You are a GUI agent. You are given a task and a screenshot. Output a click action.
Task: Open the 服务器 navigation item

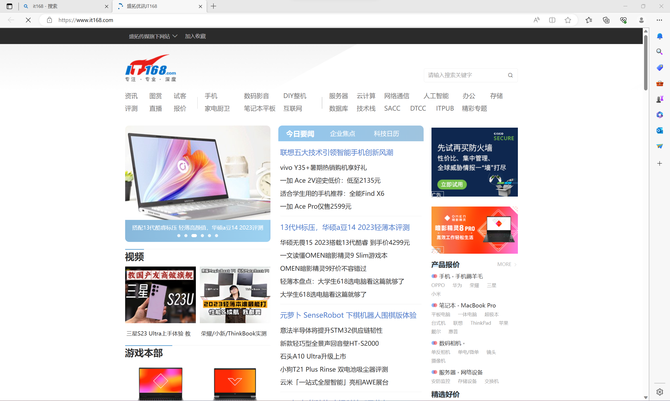click(338, 96)
